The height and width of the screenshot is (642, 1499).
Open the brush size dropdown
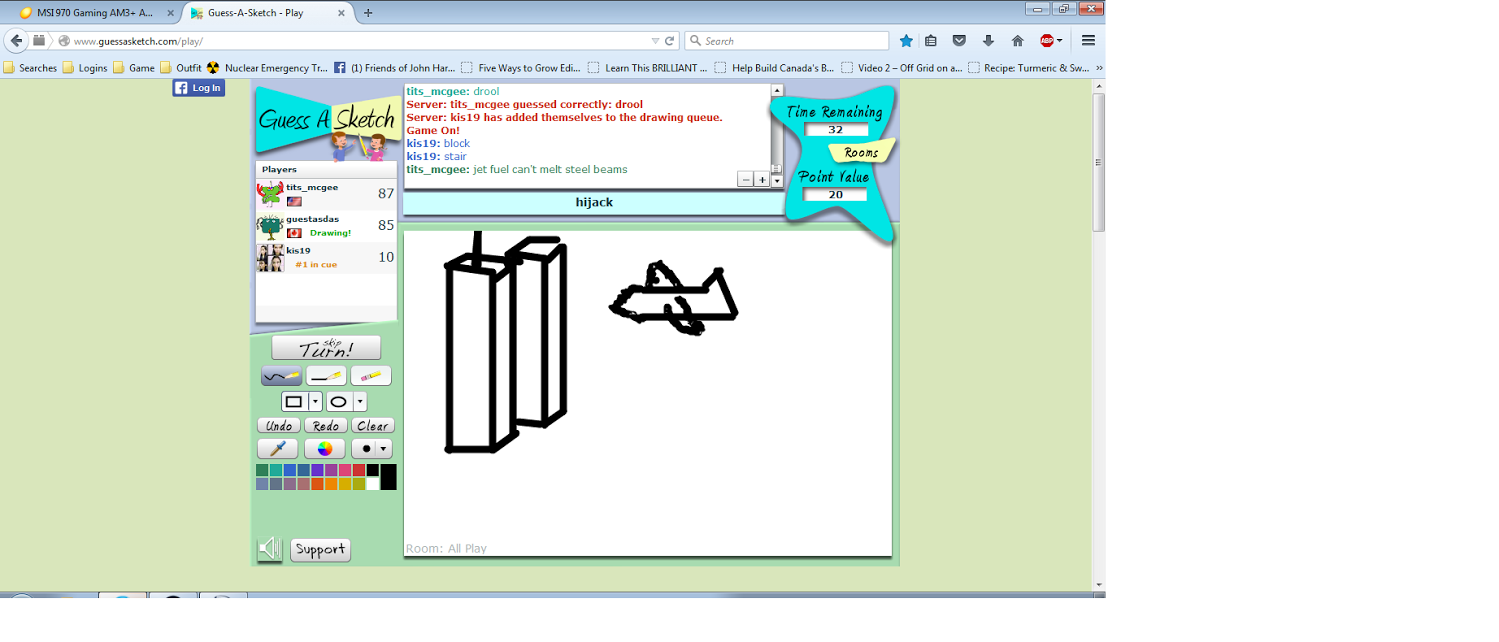382,448
